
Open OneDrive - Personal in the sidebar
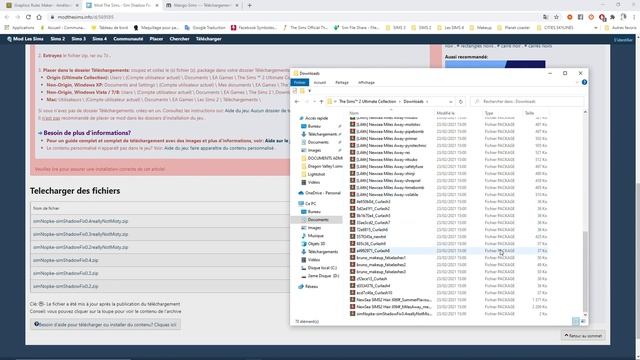tap(322, 193)
